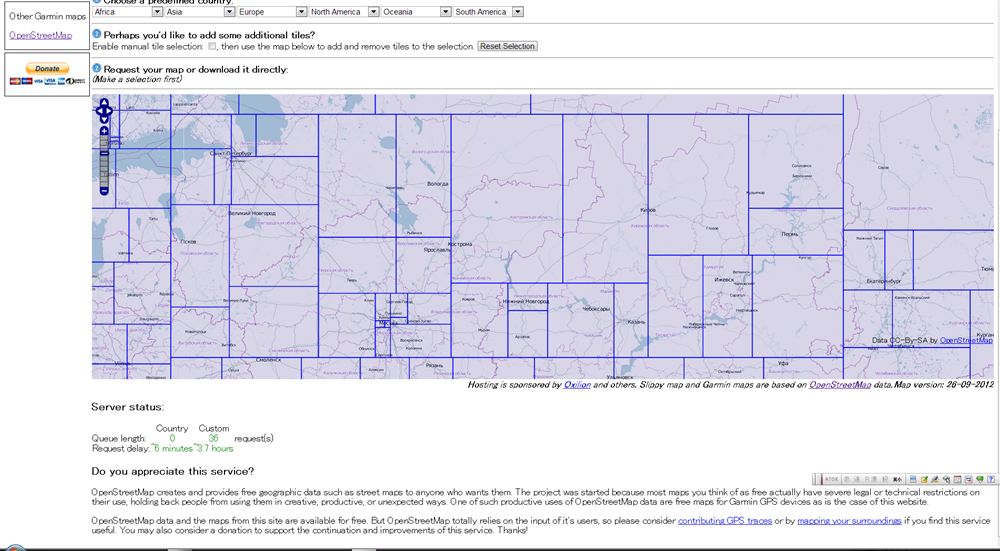Viewport: 1000px width, 551px height.
Task: Click the pen icon on ATOK toolbar
Action: 936,479
